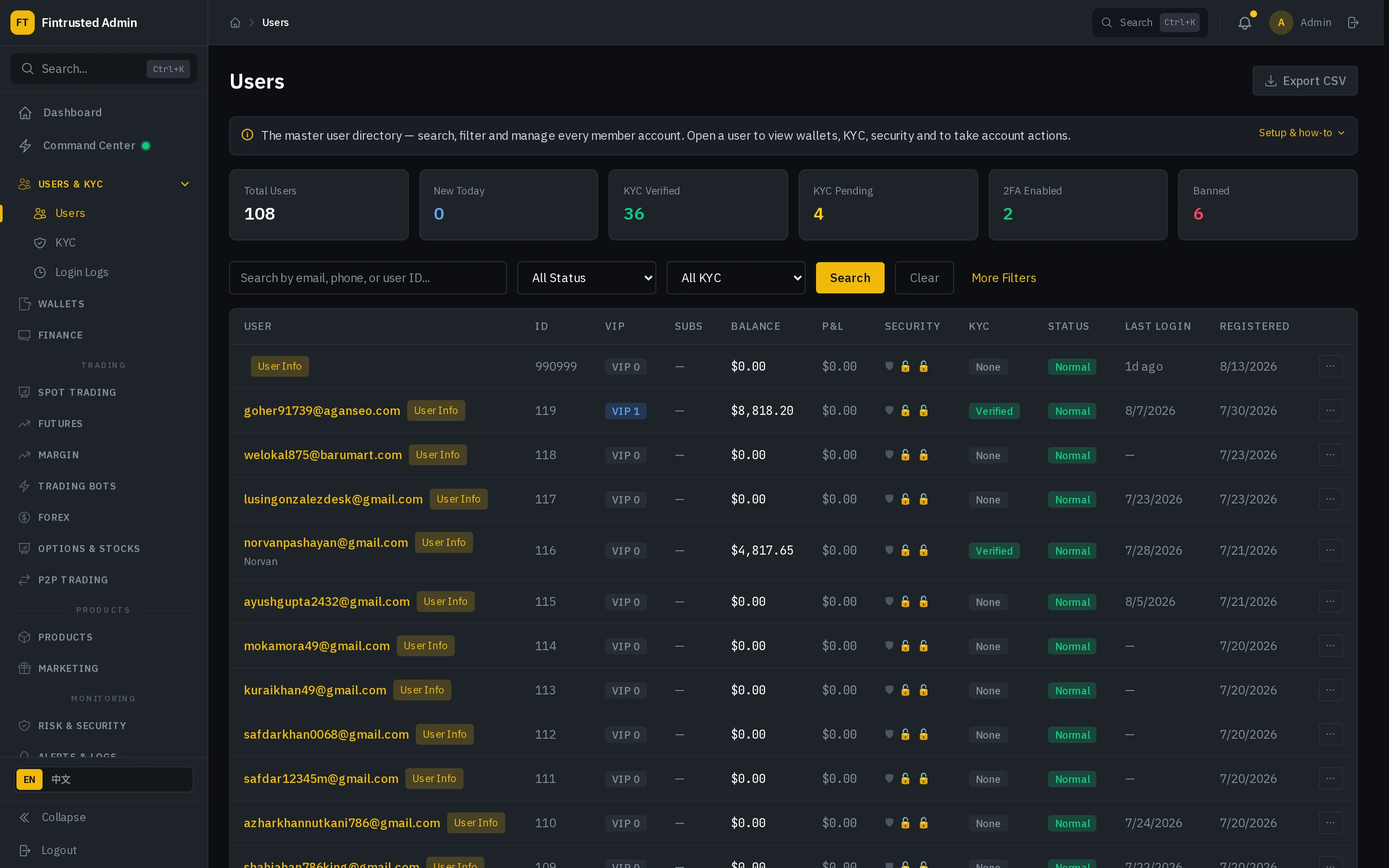Click the sign-out icon in top bar
1389x868 pixels.
(x=1353, y=23)
